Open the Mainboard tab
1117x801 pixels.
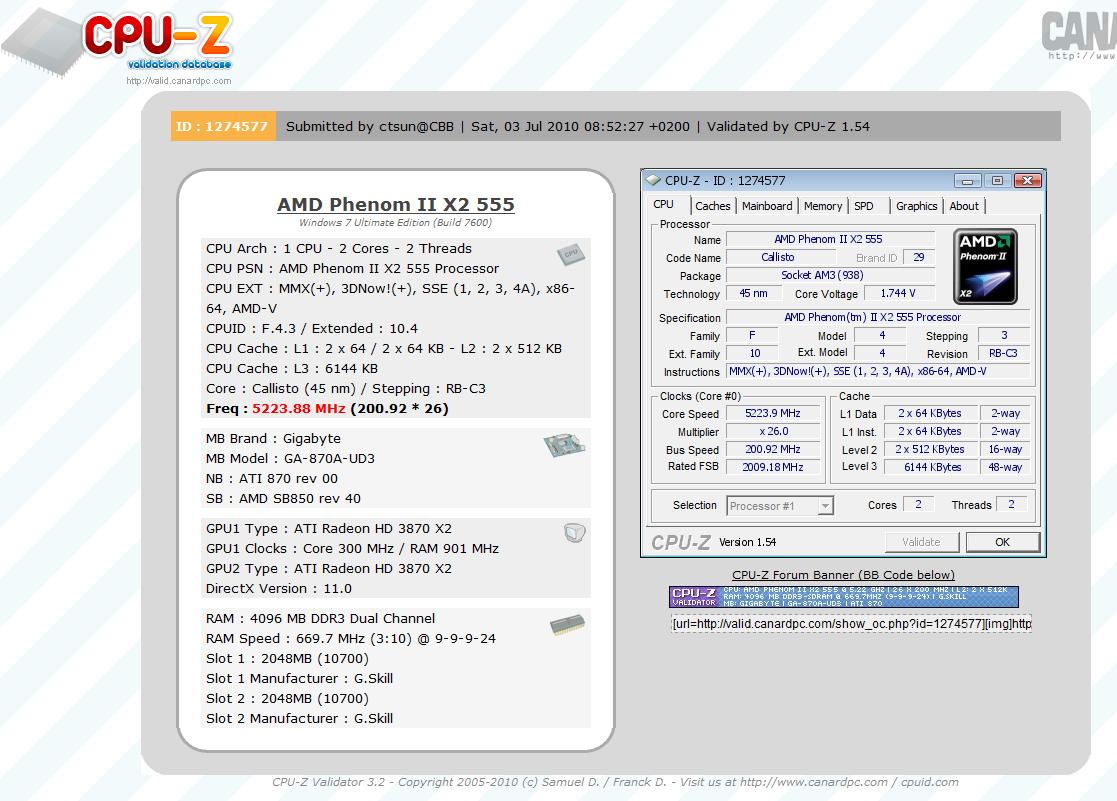[x=767, y=206]
